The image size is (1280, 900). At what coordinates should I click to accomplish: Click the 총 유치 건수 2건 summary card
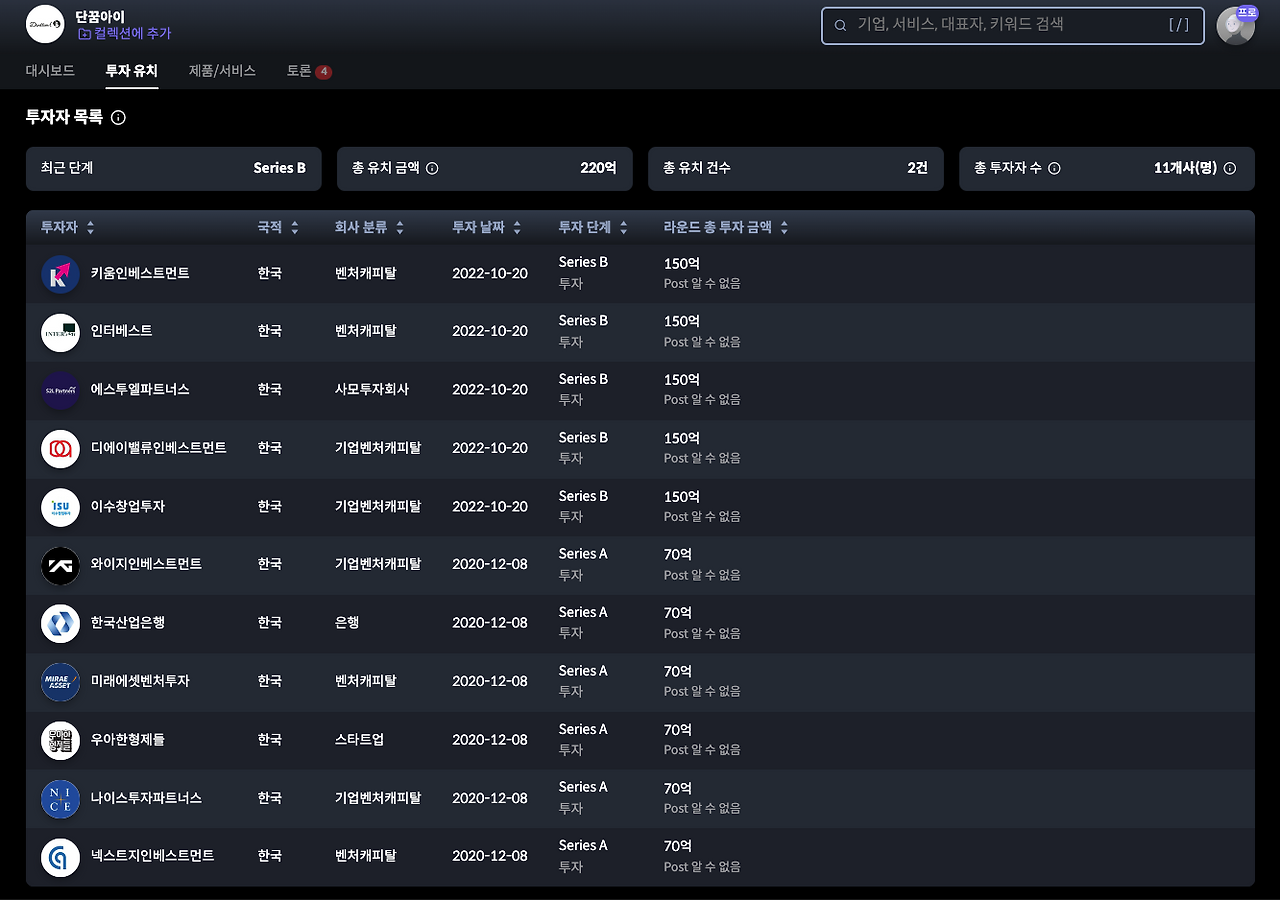(x=796, y=168)
